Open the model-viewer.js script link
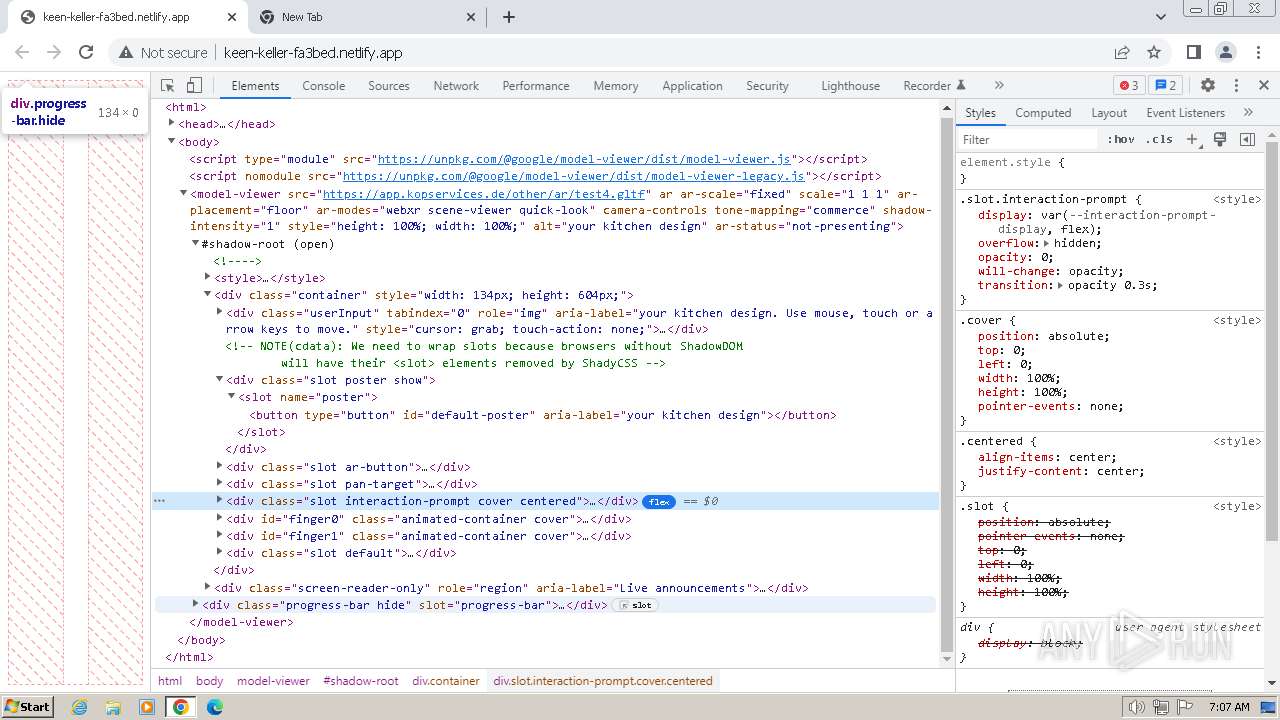 point(584,159)
